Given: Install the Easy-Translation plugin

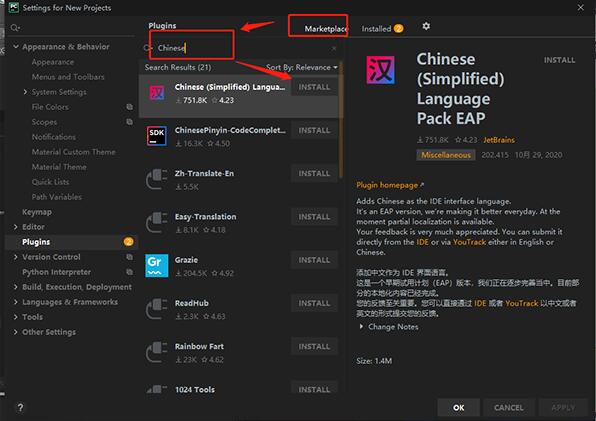Looking at the screenshot, I should 314,217.
